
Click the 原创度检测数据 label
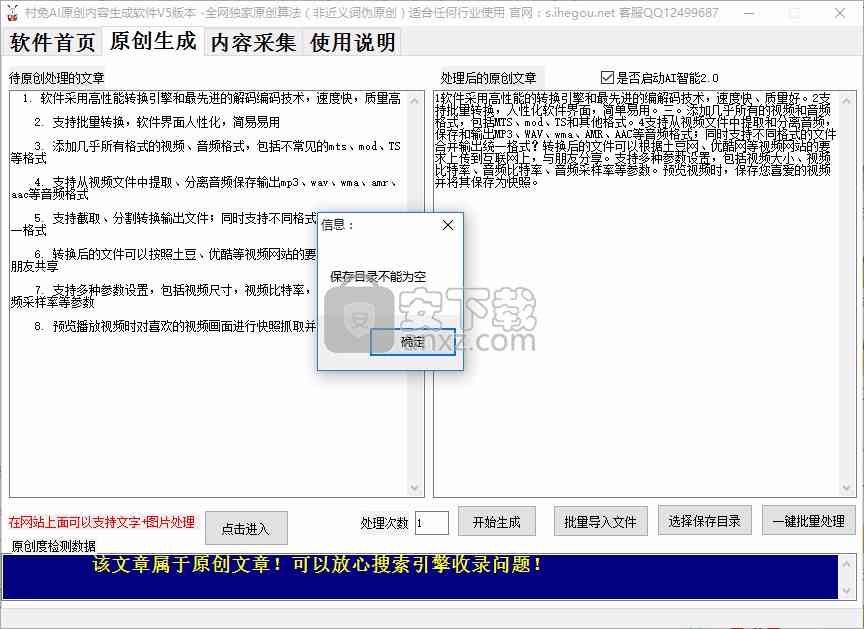click(x=53, y=546)
